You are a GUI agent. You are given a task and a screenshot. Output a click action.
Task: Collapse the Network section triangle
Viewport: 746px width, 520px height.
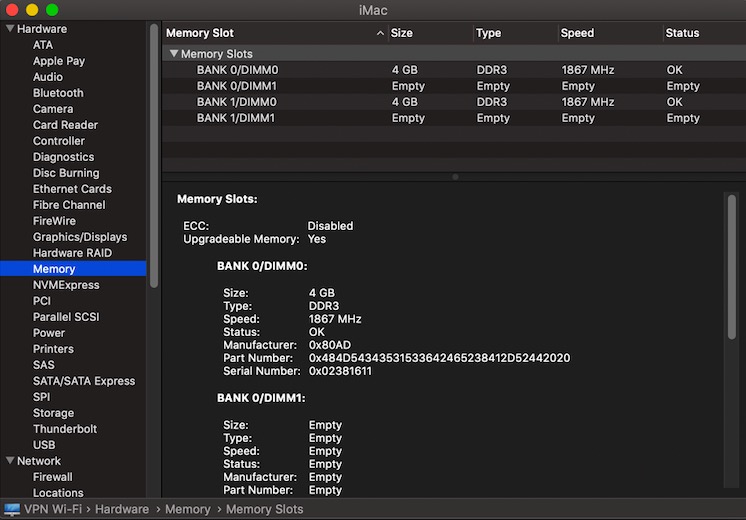10,461
